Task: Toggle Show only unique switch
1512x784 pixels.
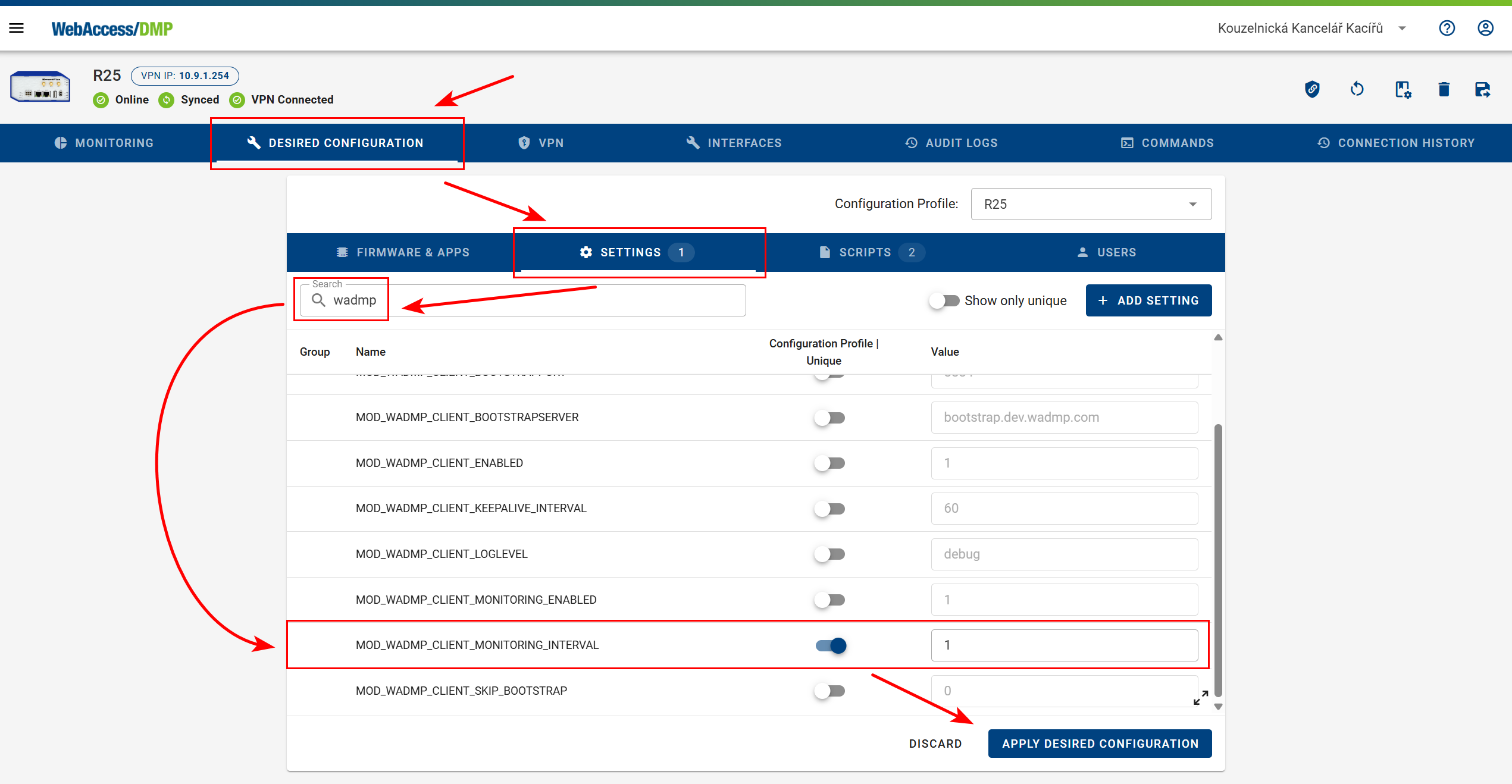Action: tap(944, 301)
